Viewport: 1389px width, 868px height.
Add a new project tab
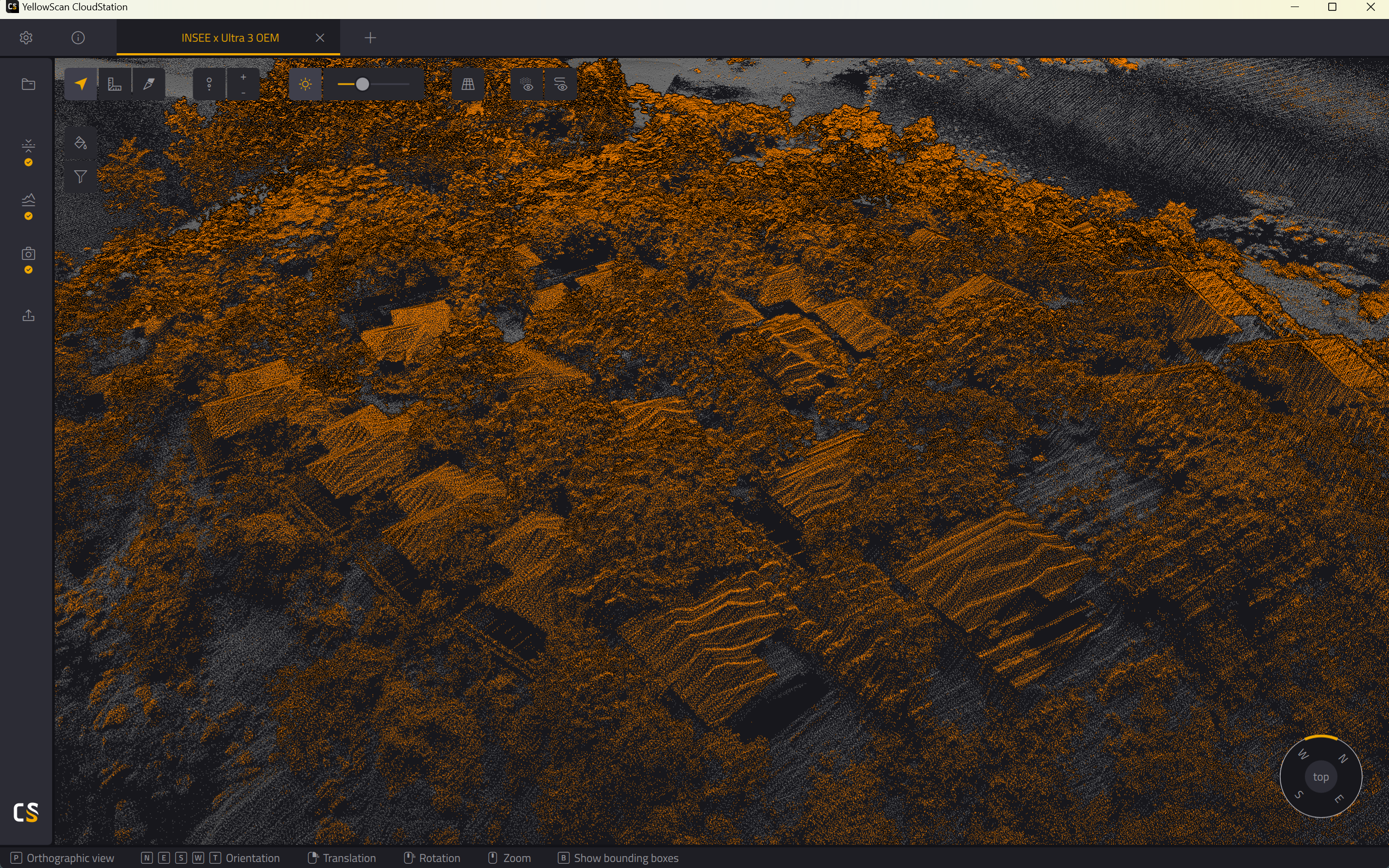pos(370,38)
